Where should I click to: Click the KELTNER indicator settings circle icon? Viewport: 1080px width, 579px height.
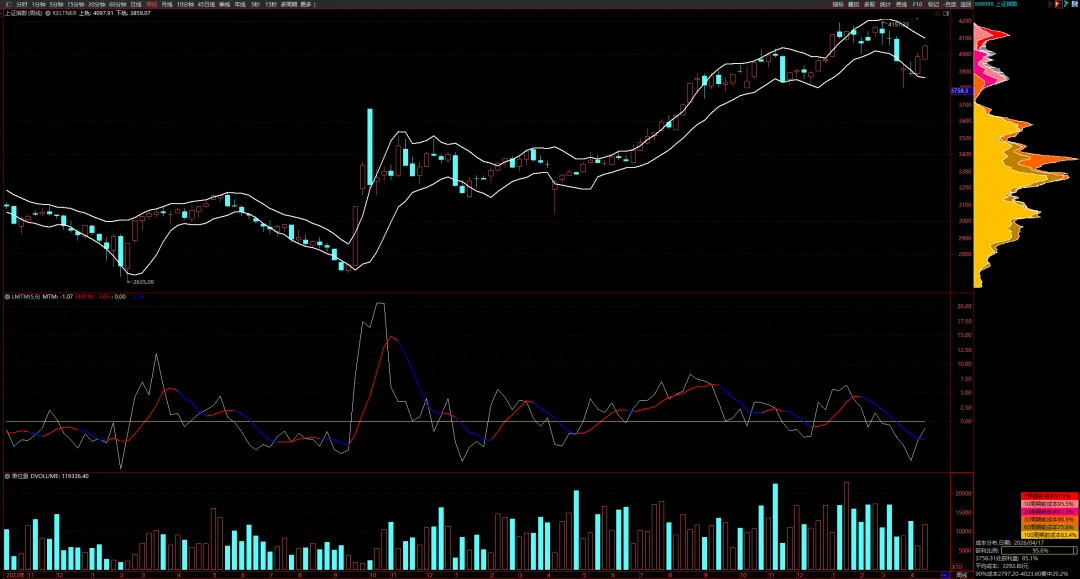[48, 13]
